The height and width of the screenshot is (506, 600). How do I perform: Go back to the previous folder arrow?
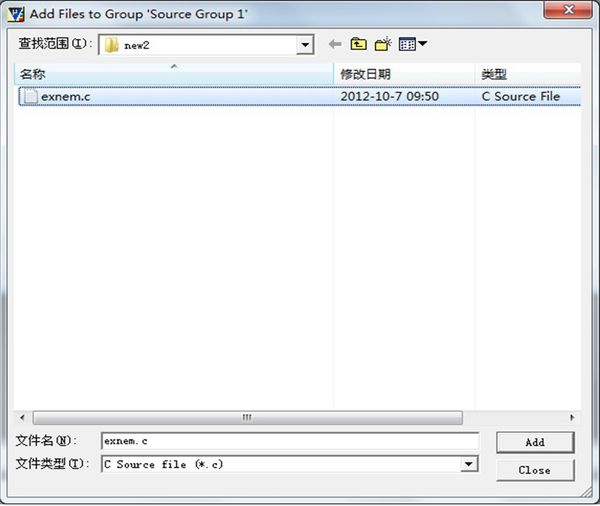point(335,44)
